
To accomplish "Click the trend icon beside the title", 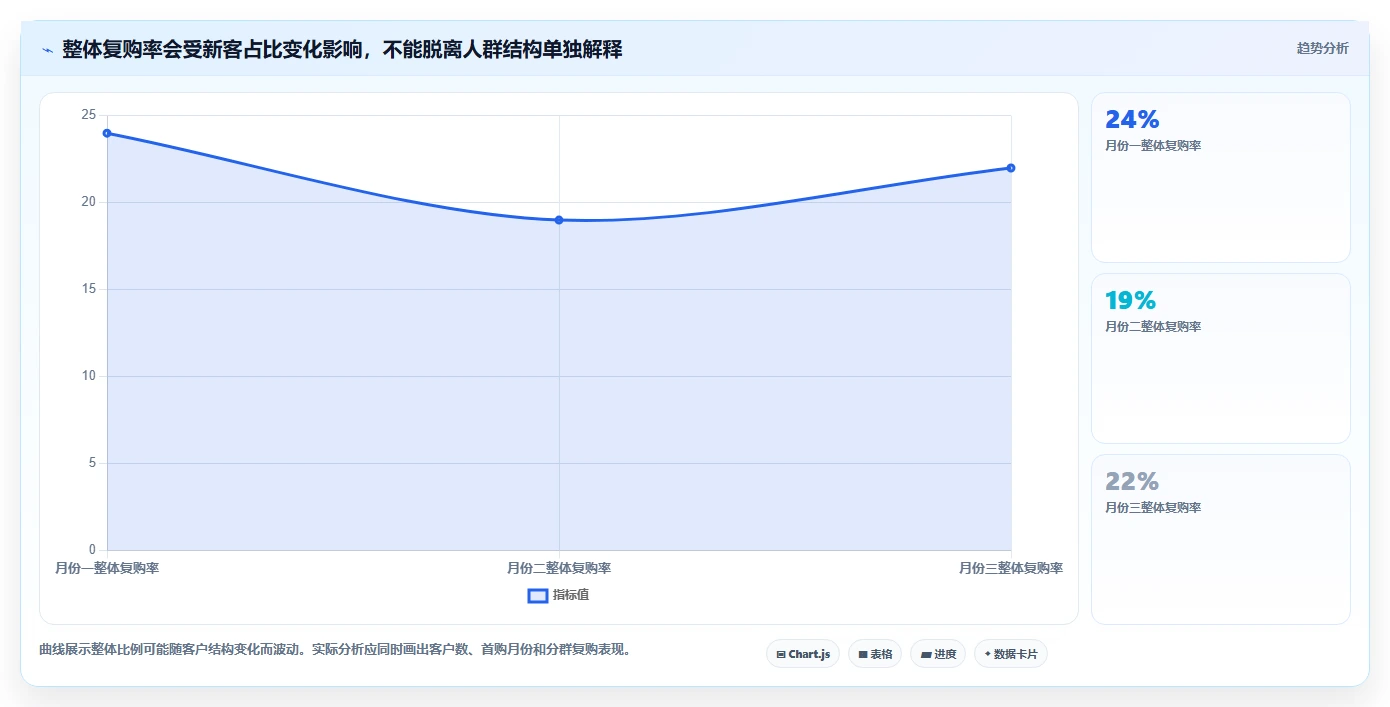I will pos(47,49).
